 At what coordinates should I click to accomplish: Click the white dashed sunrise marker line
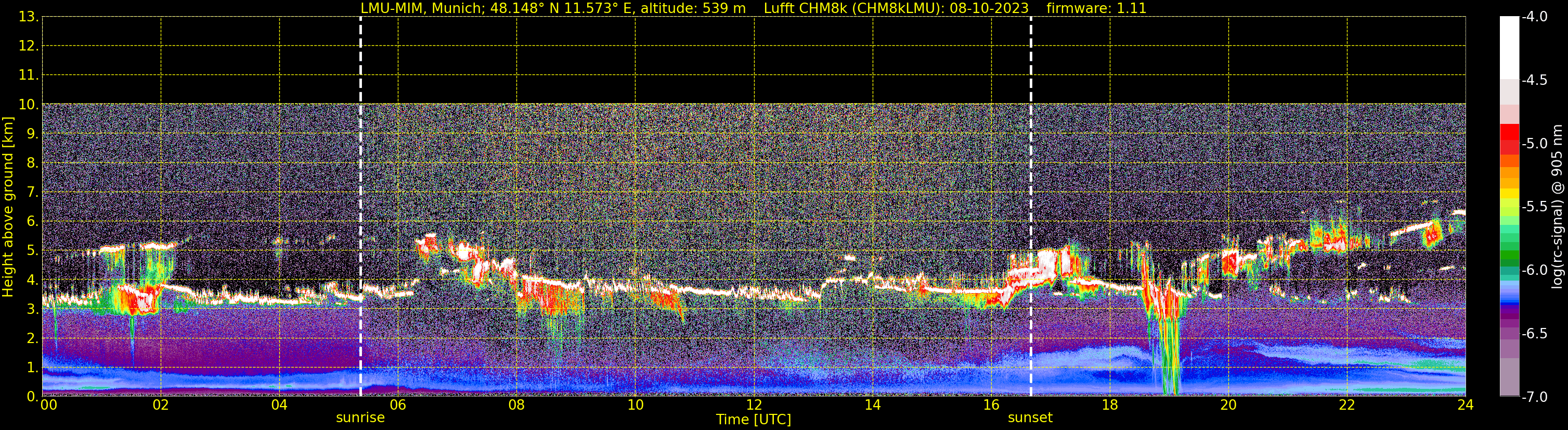[x=360, y=207]
